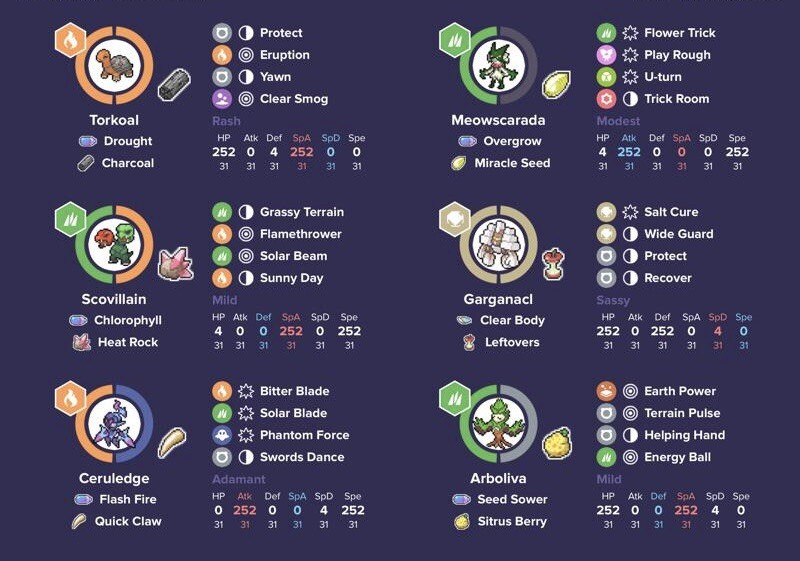This screenshot has height=561, width=800.
Task: Click the ground type icon beside Earth Power
Action: point(606,391)
